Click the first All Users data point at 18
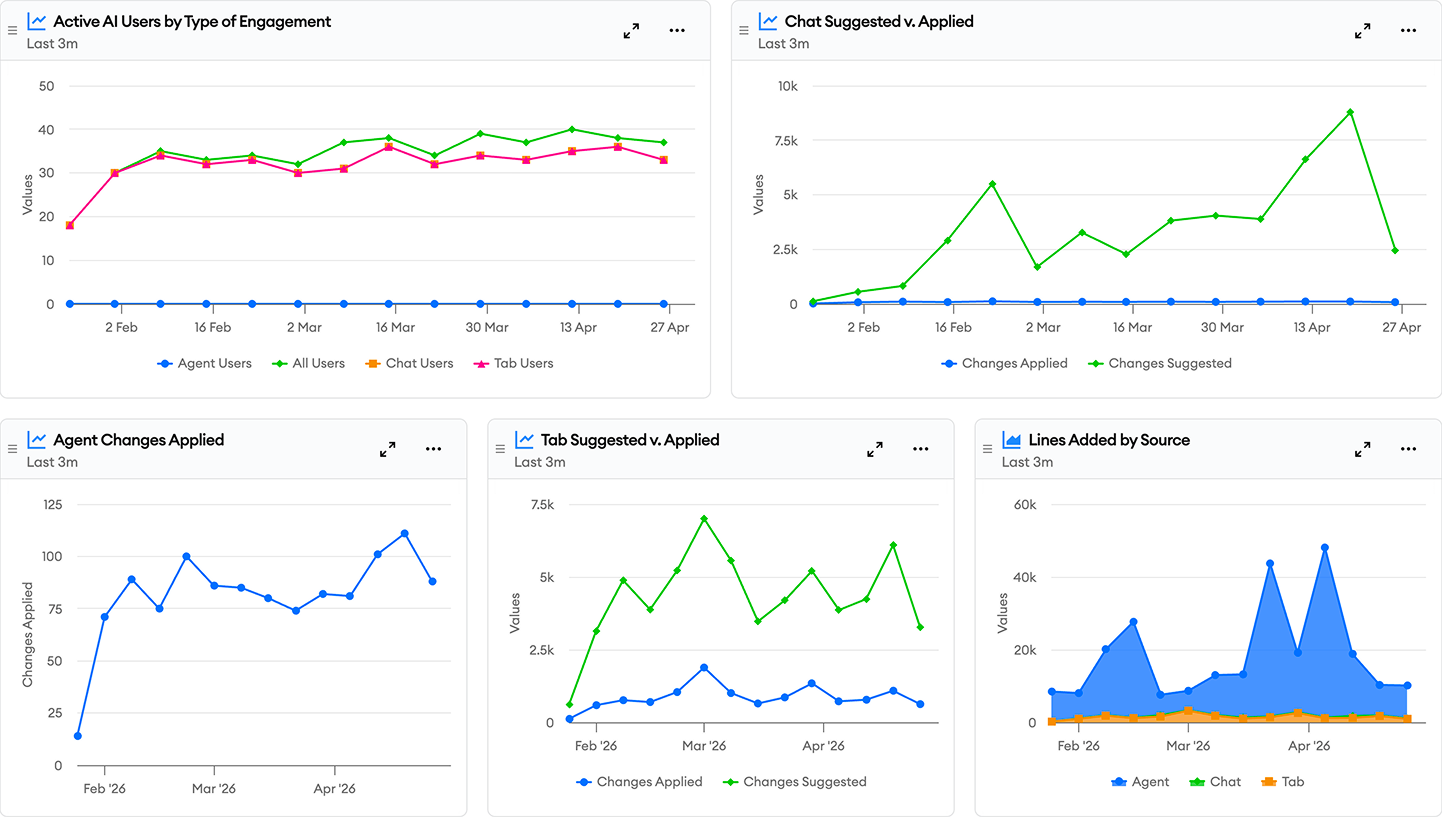This screenshot has height=817, width=1442. (x=69, y=226)
